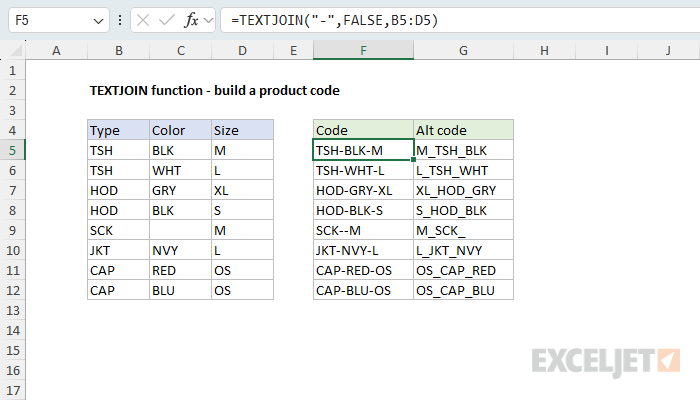Select column F header
The image size is (700, 400).
pos(363,50)
